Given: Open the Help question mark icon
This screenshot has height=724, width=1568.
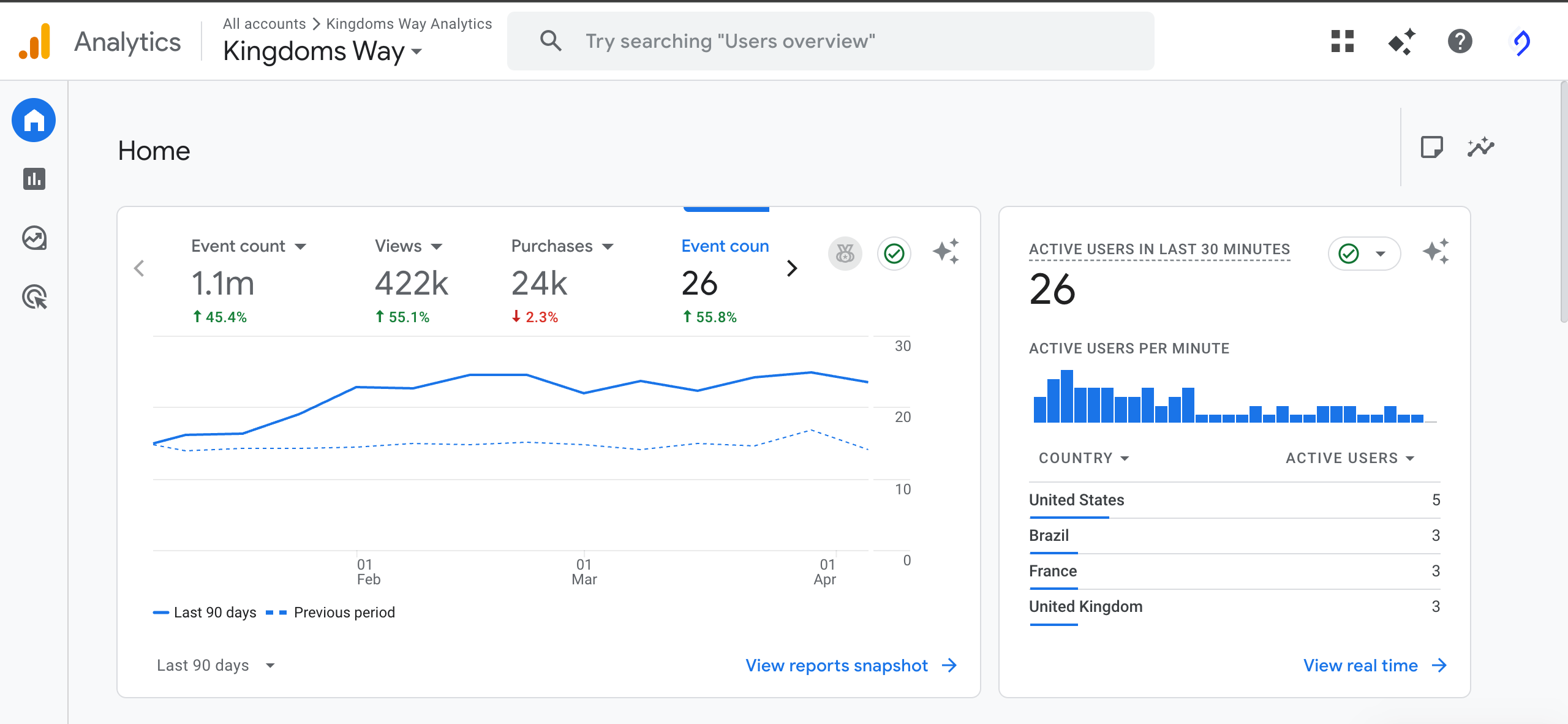Looking at the screenshot, I should (x=1460, y=42).
